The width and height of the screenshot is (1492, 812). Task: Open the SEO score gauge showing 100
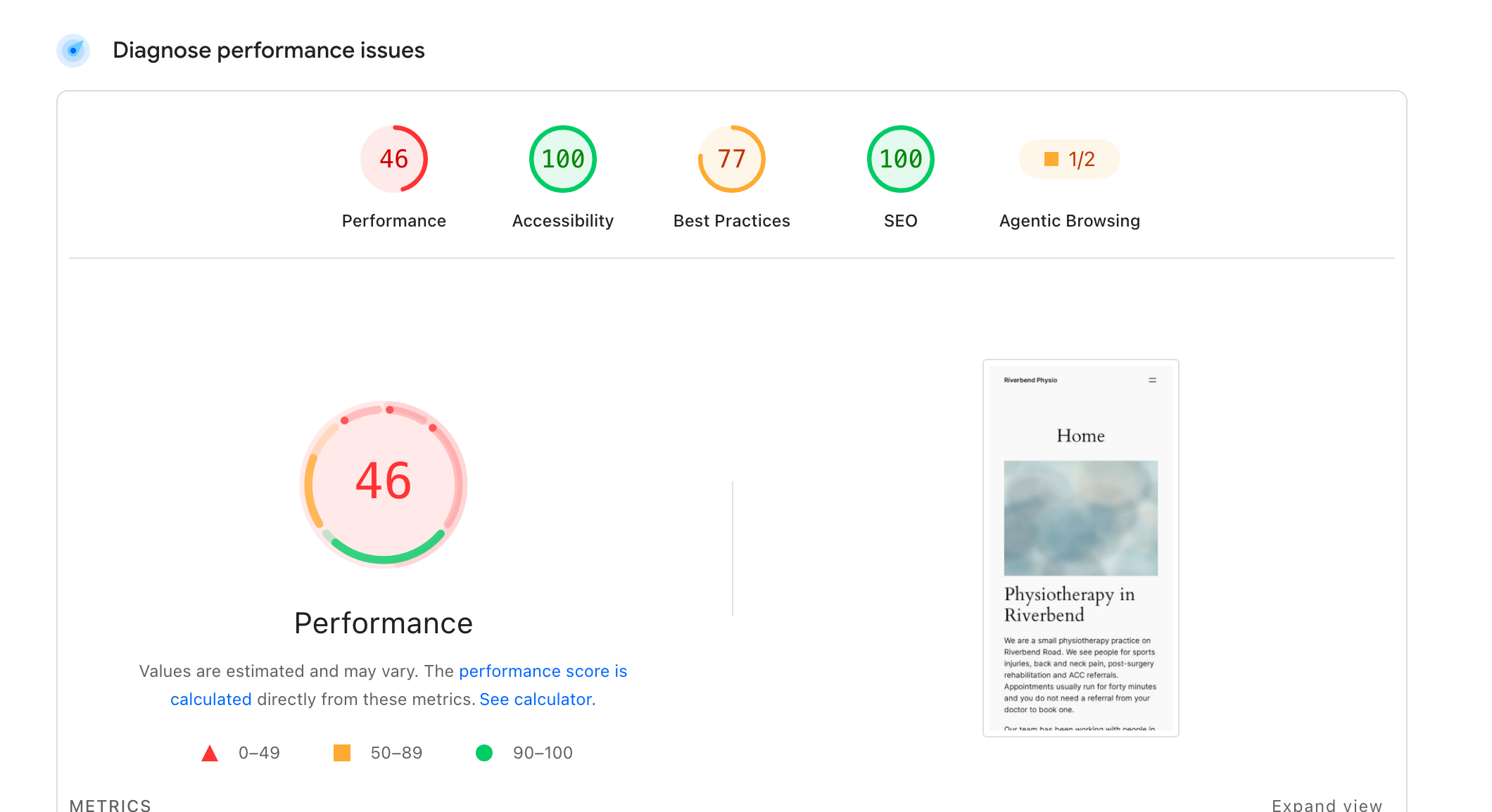tap(901, 159)
